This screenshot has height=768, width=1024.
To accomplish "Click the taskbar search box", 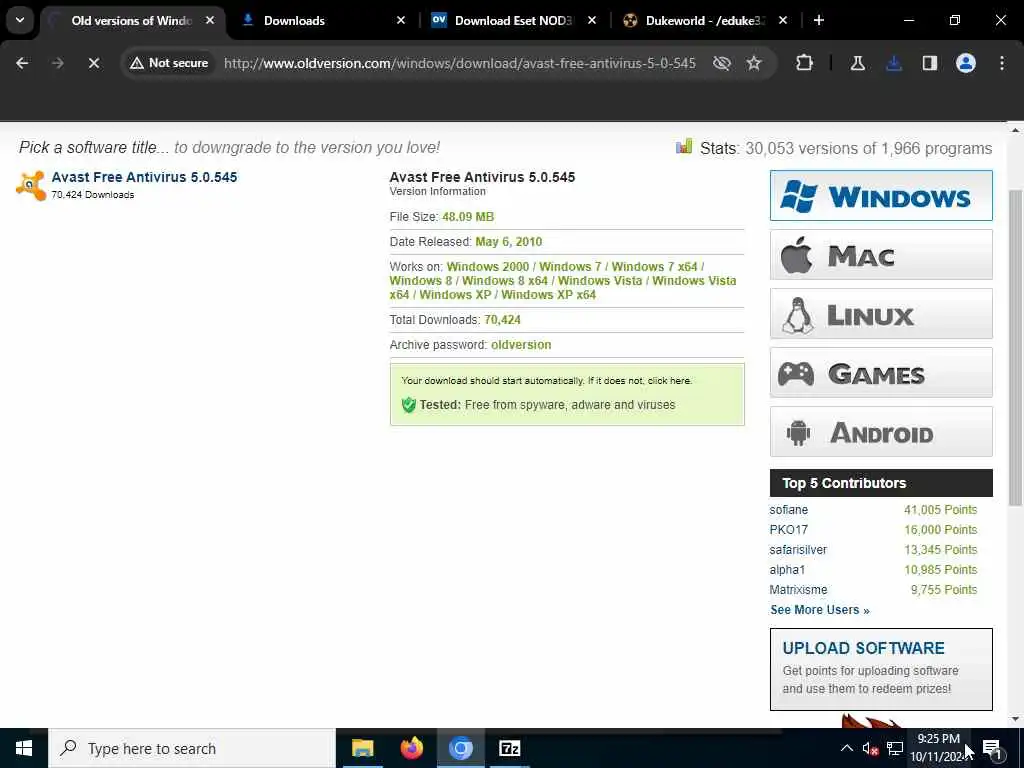I will (191, 748).
